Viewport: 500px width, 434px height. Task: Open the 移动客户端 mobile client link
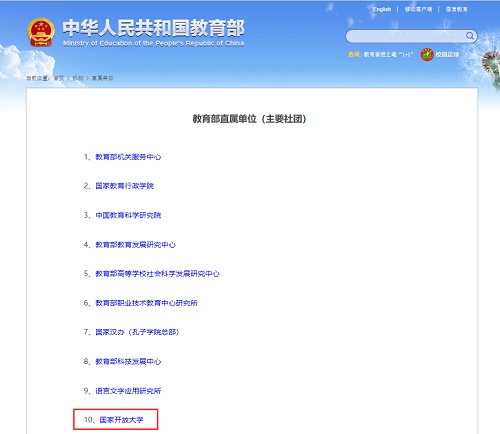418,9
